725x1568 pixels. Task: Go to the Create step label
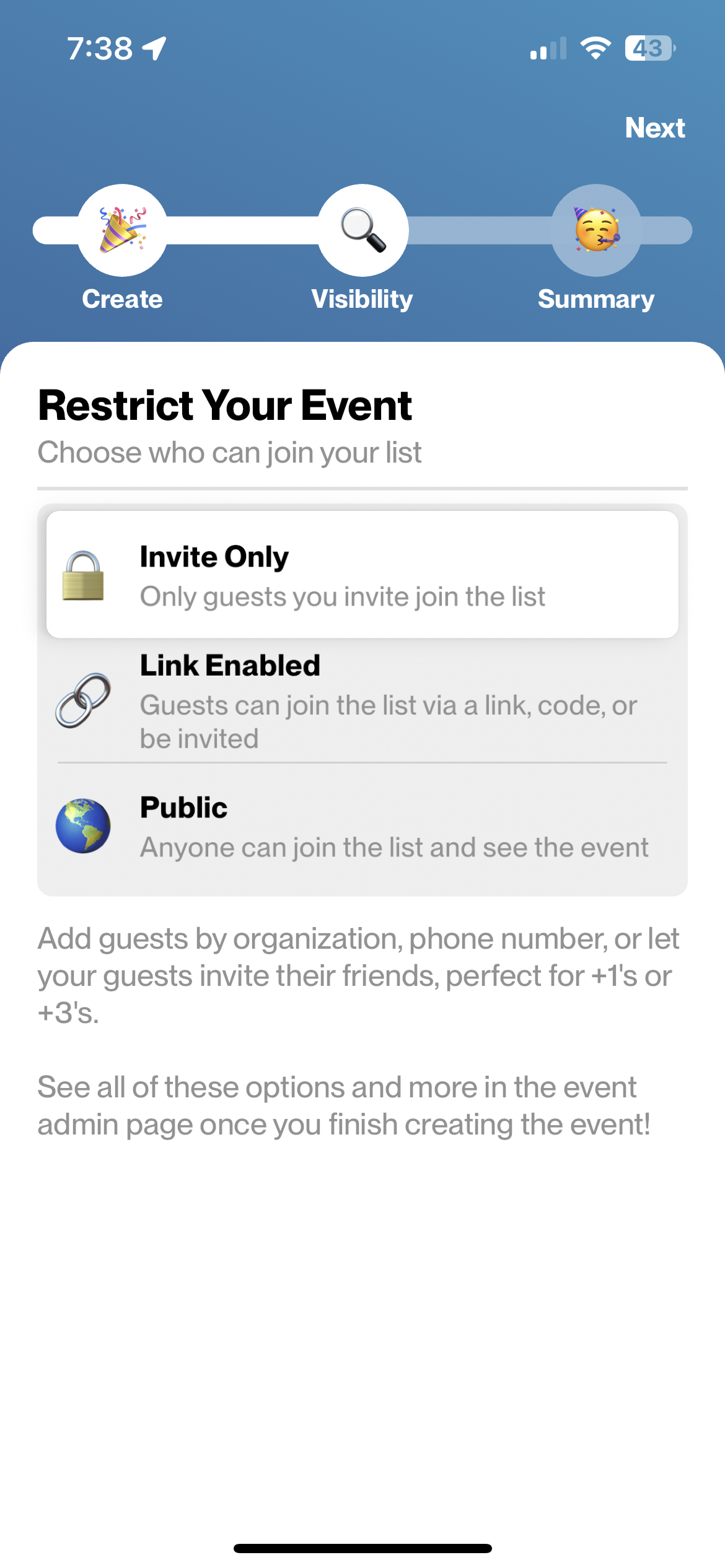click(123, 299)
